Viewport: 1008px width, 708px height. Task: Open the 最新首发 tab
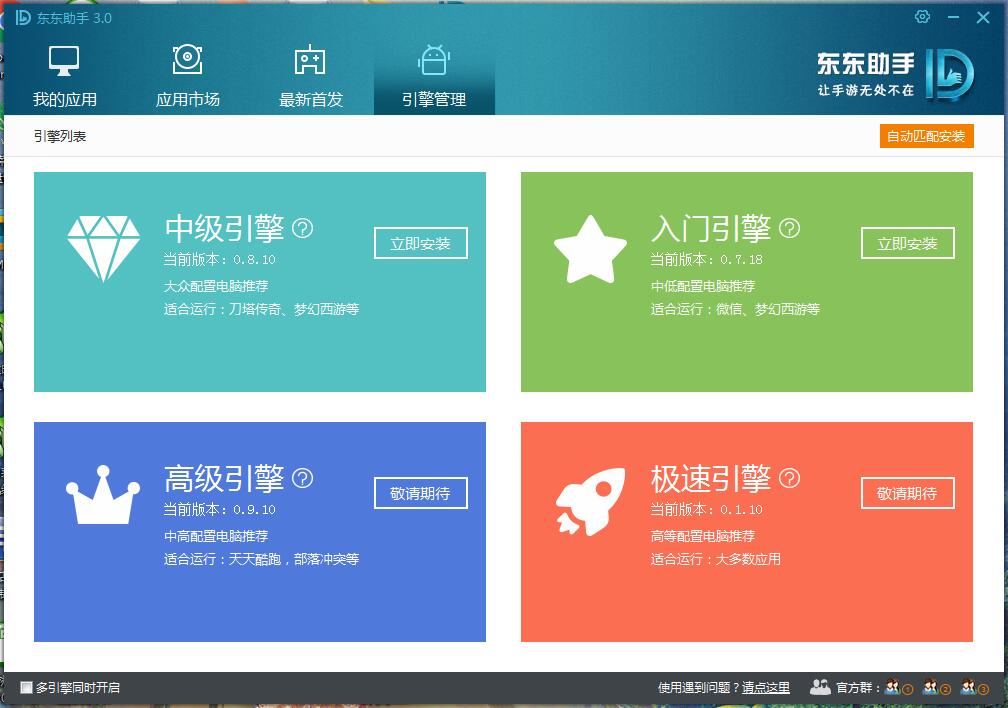click(310, 76)
